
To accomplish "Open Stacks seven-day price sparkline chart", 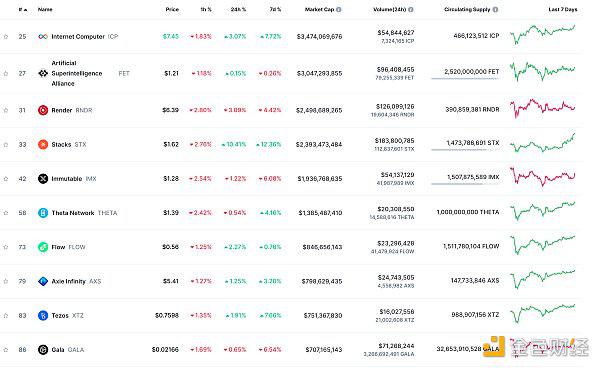I will [x=543, y=143].
